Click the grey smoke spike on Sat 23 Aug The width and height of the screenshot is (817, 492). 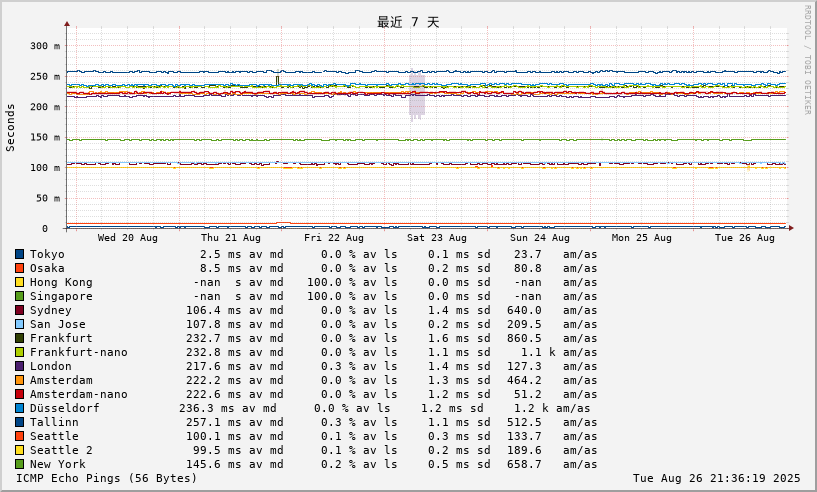point(417,96)
